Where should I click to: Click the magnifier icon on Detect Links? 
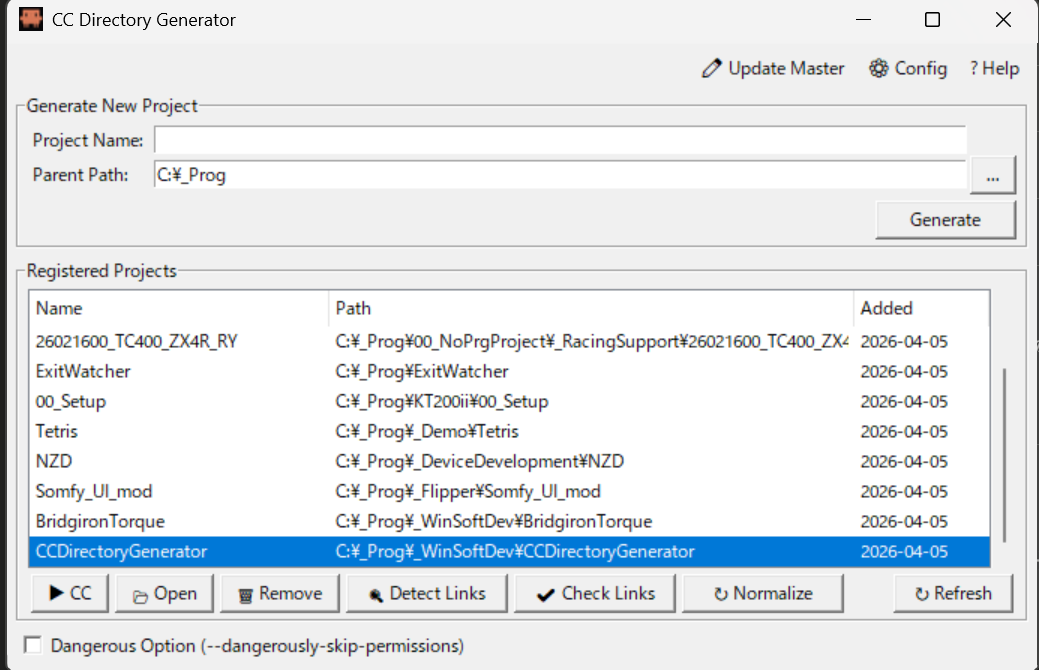[375, 596]
